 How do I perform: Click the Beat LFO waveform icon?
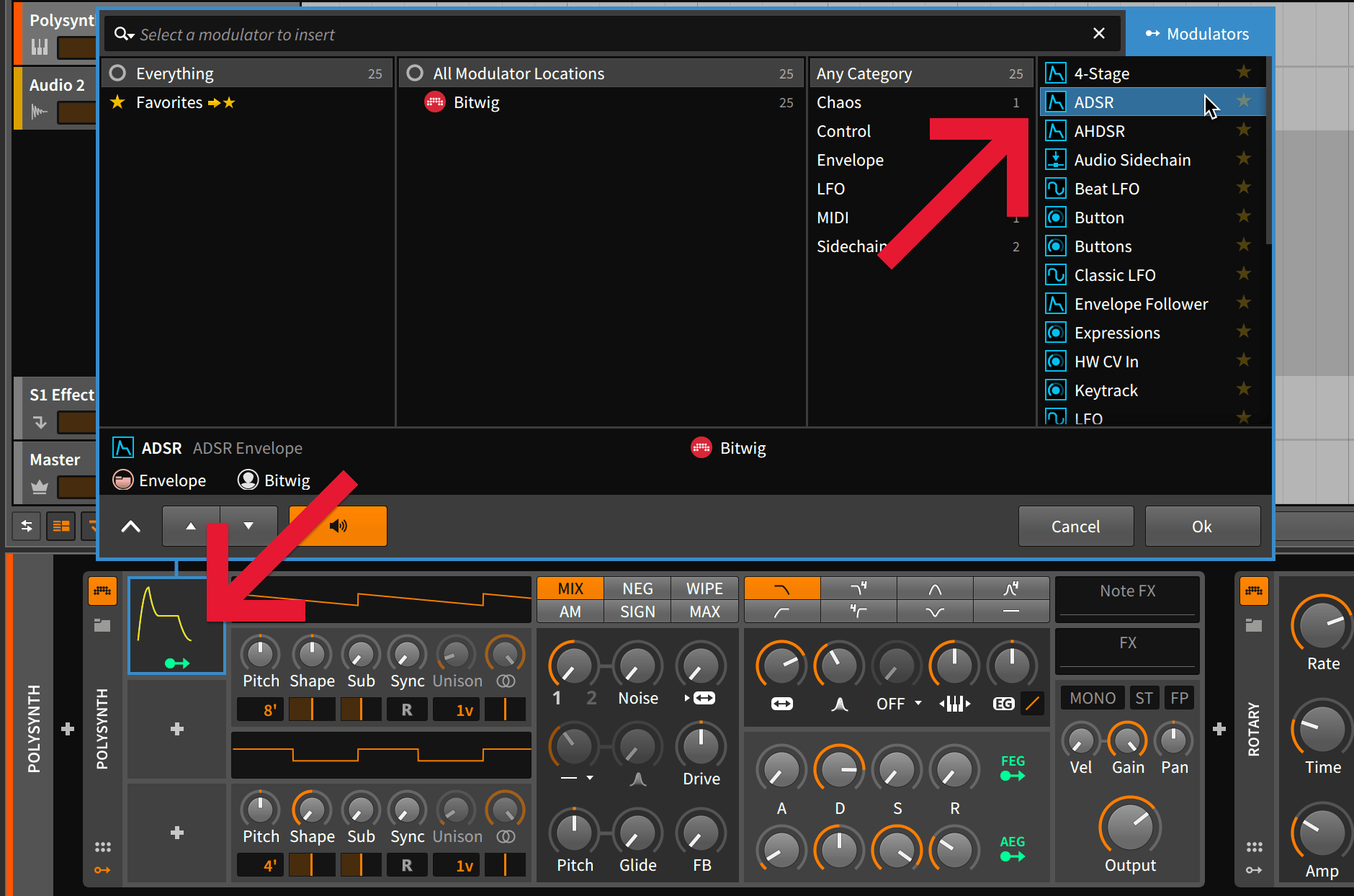[x=1055, y=189]
